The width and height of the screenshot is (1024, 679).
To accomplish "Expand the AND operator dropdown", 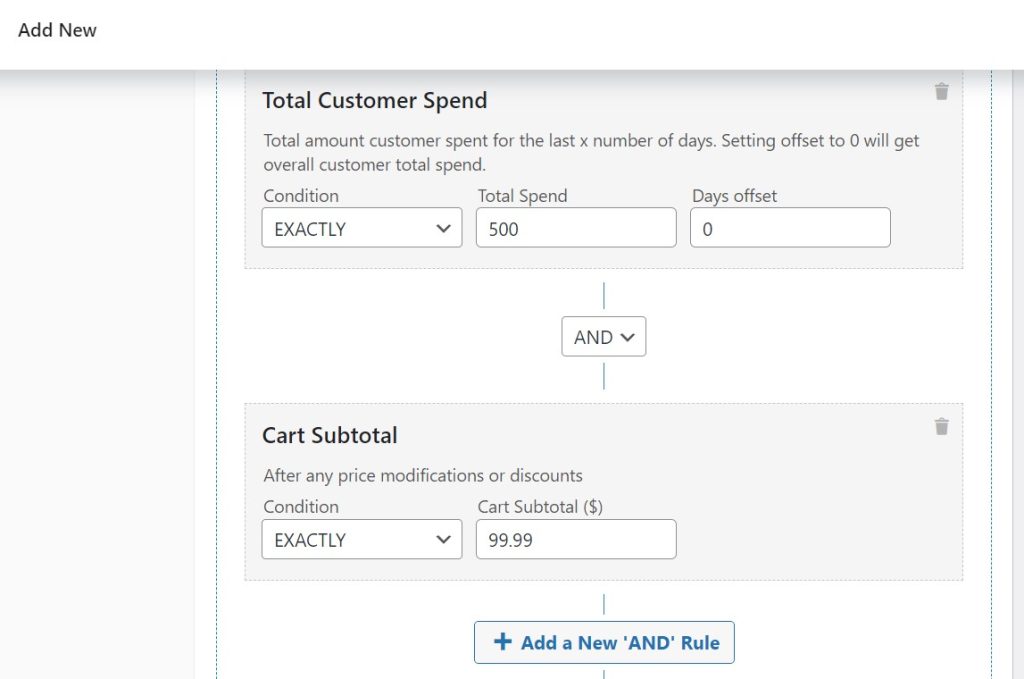I will pyautogui.click(x=603, y=336).
